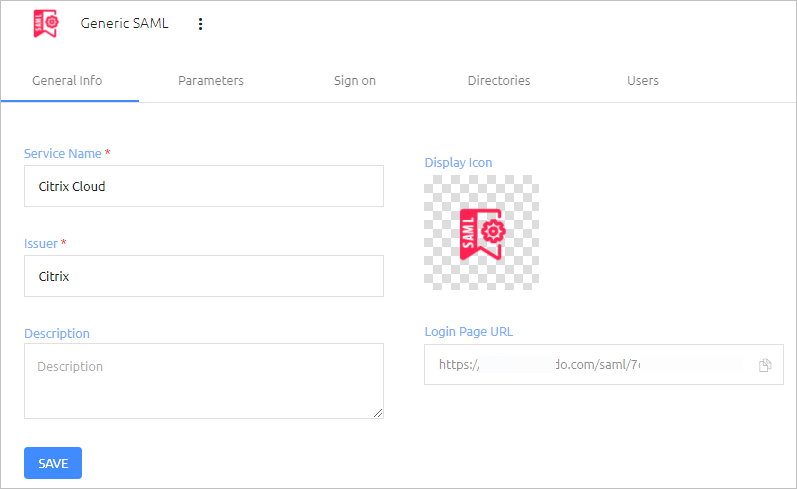Open the three-dot options menu beside Generic SAML

[200, 24]
